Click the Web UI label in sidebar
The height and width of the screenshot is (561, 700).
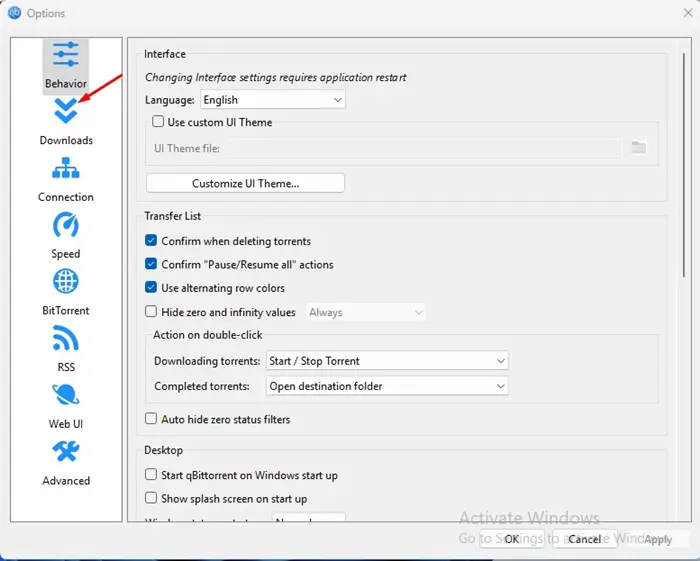point(66,424)
